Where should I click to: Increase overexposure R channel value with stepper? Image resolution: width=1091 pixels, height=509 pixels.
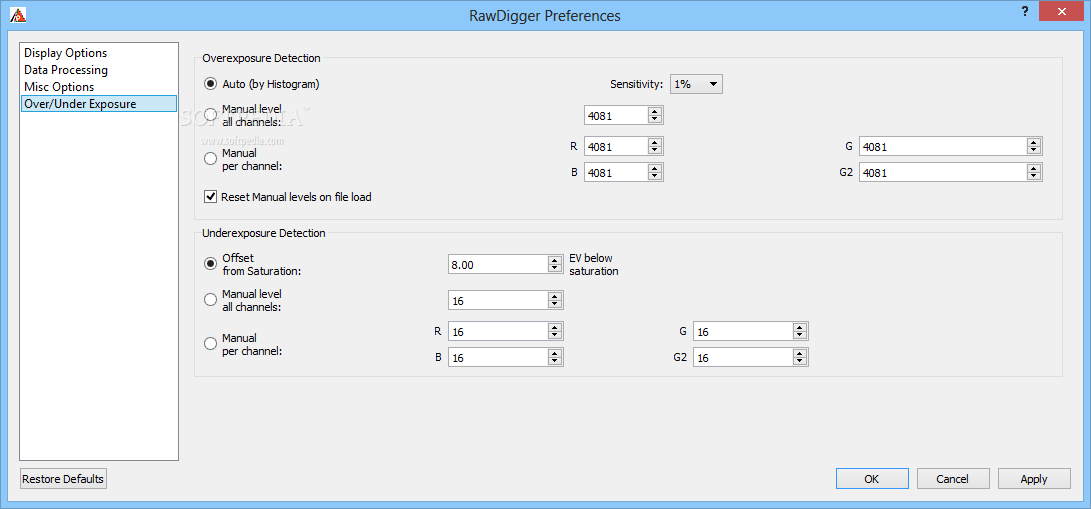click(x=655, y=143)
